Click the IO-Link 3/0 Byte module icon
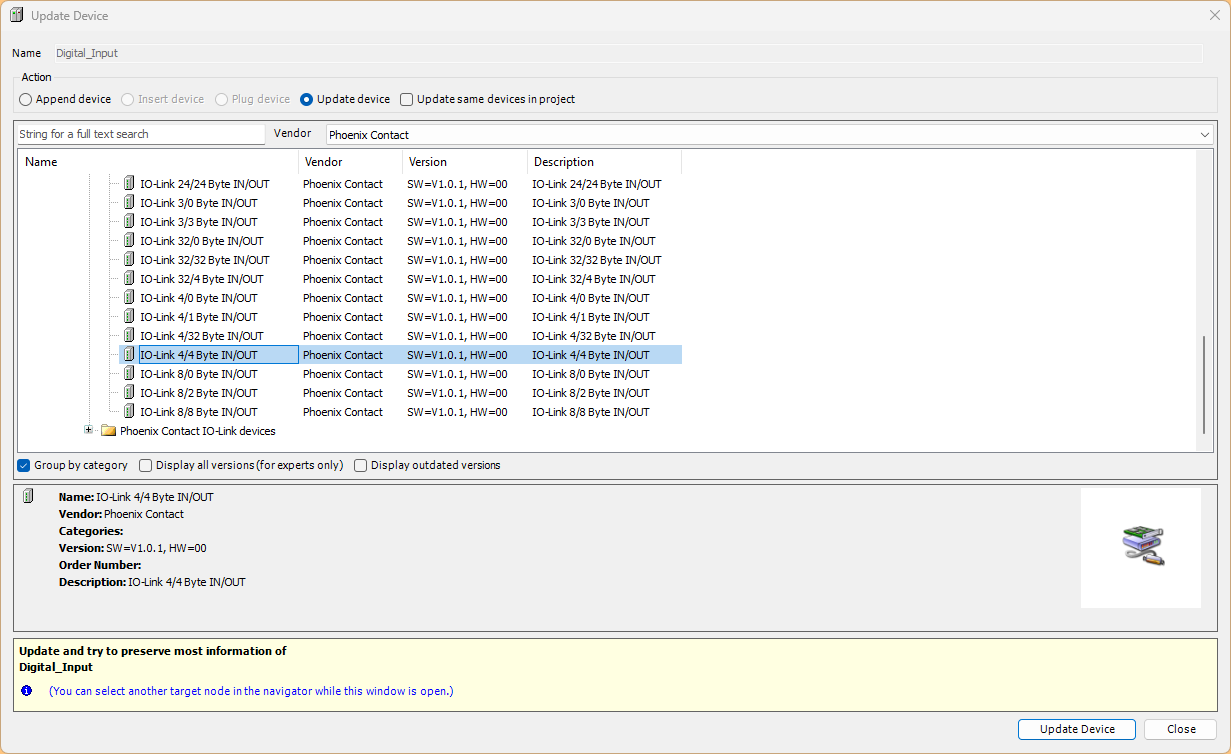Screen dimensions: 1231x754 coord(129,203)
